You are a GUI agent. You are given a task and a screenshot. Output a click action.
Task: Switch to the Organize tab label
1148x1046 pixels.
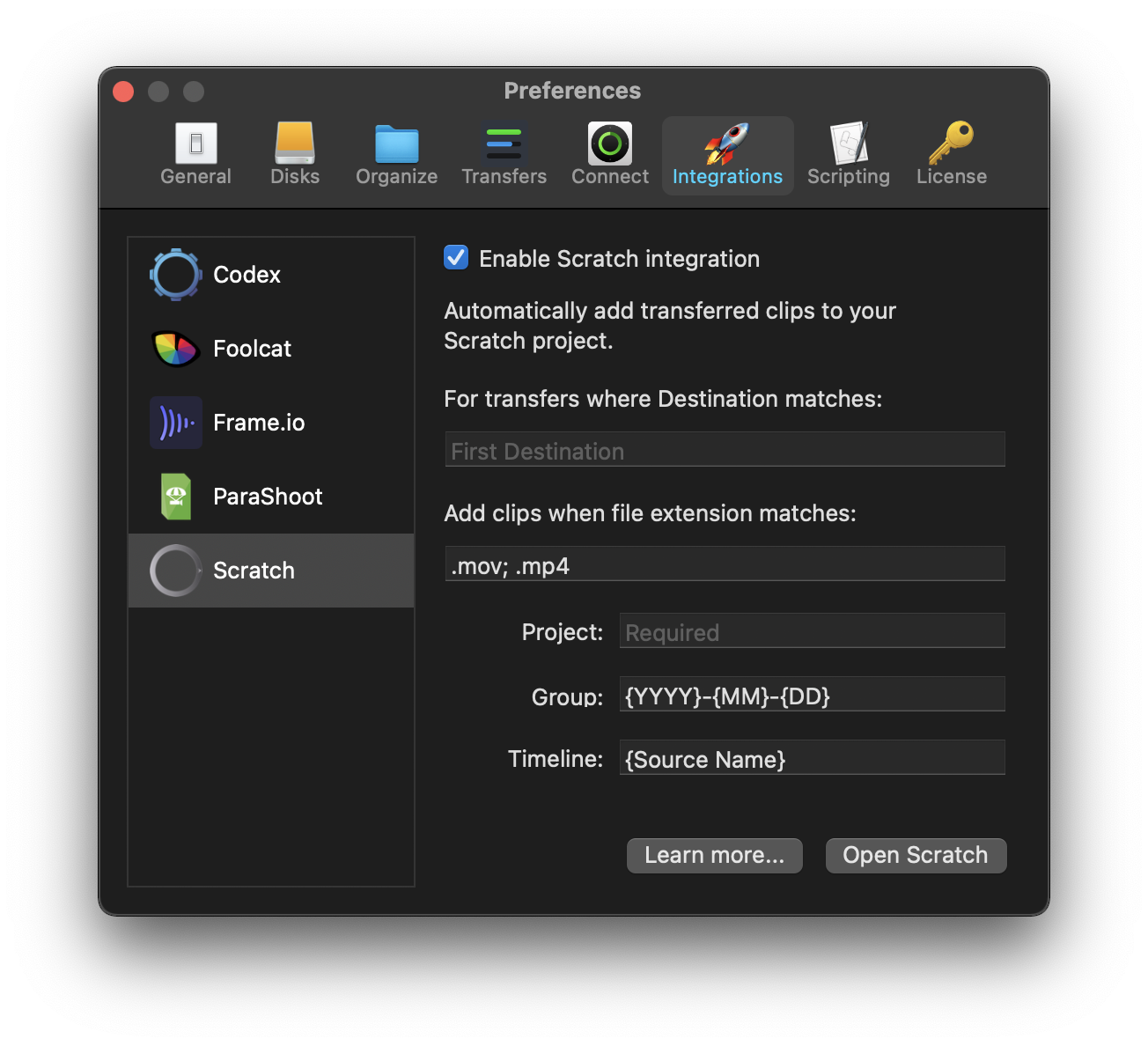tap(396, 176)
